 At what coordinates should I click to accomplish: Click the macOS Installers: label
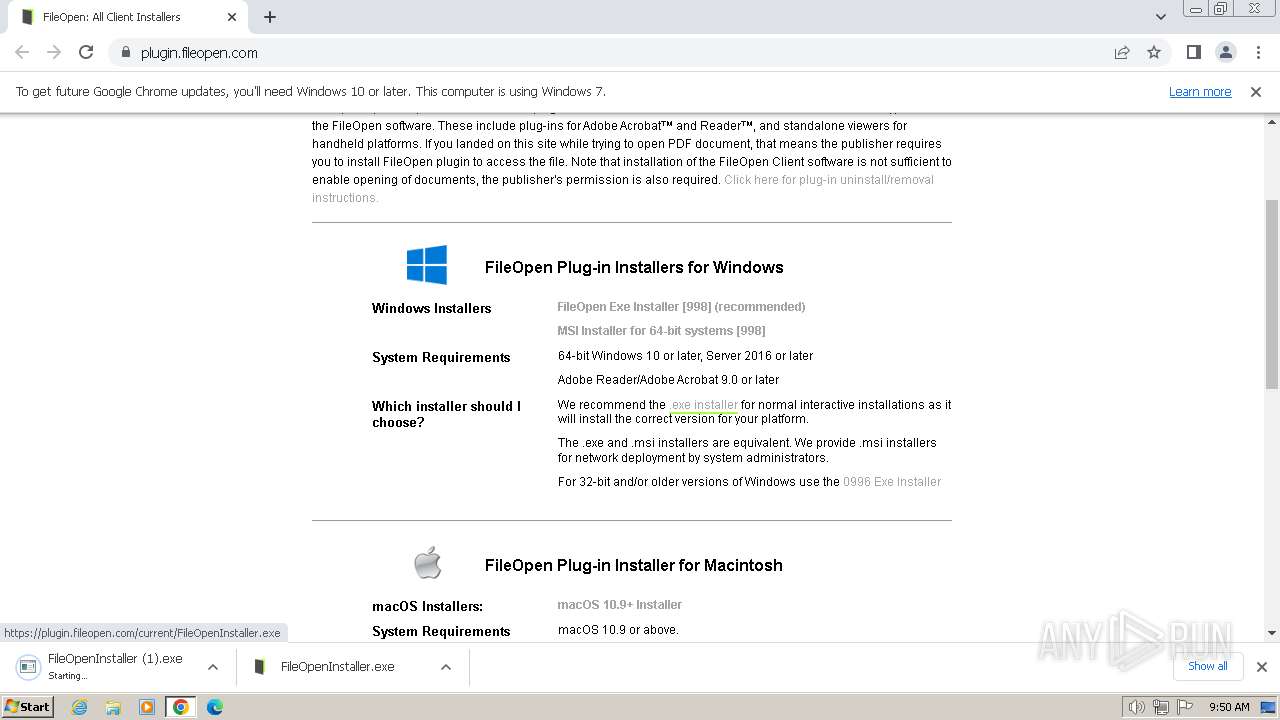427,606
